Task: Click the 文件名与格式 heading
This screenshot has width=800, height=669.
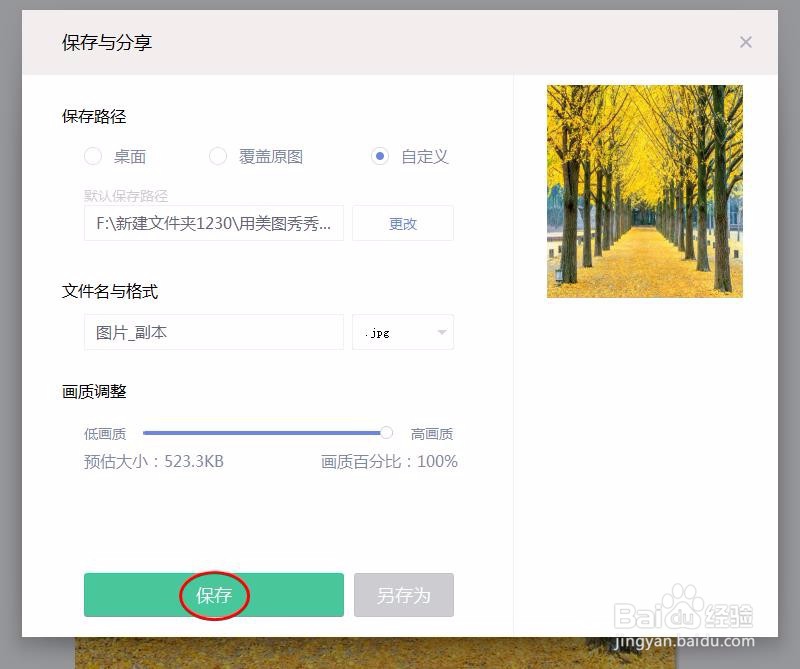Action: click(110, 291)
